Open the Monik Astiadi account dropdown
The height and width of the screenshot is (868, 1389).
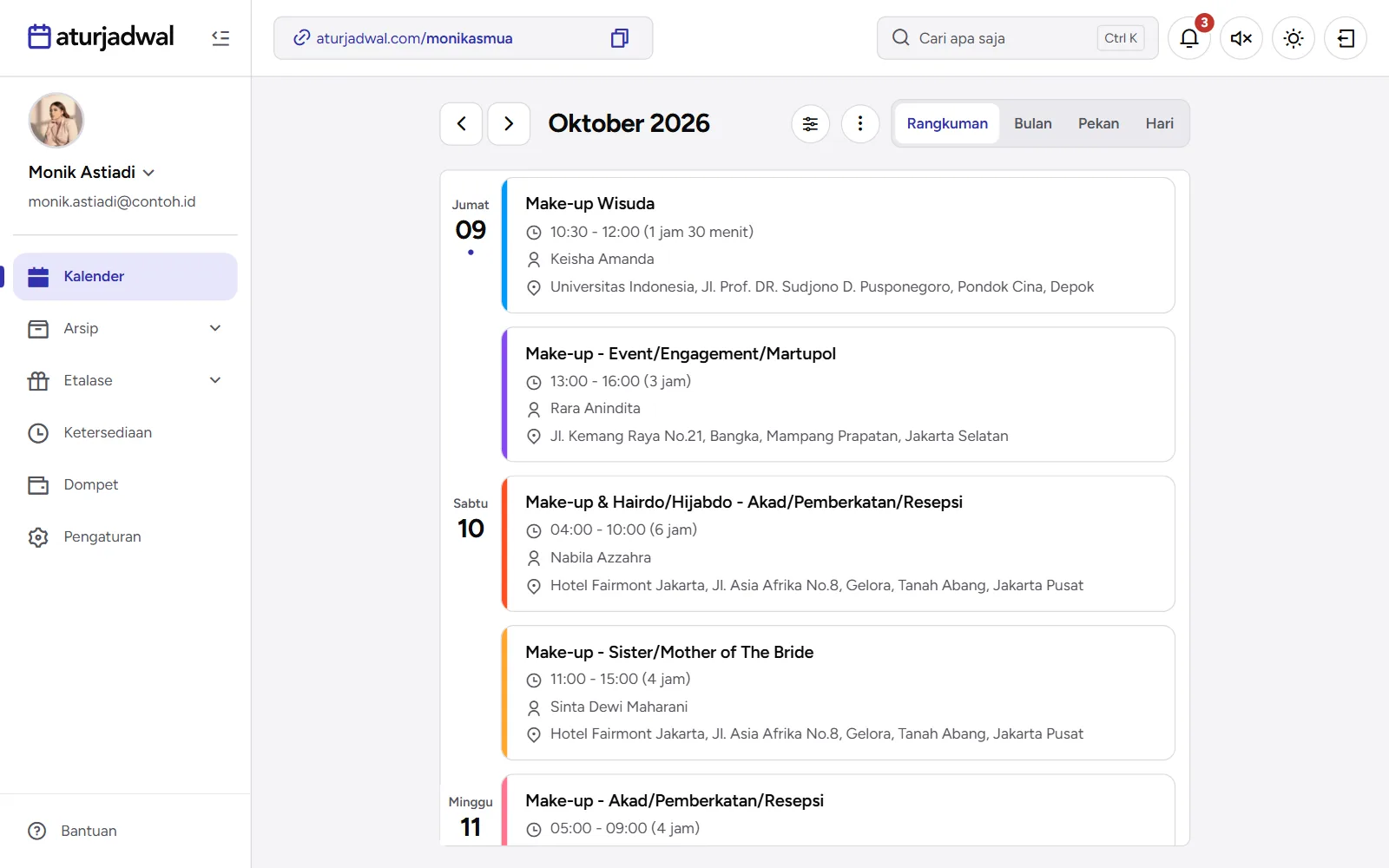tap(91, 172)
